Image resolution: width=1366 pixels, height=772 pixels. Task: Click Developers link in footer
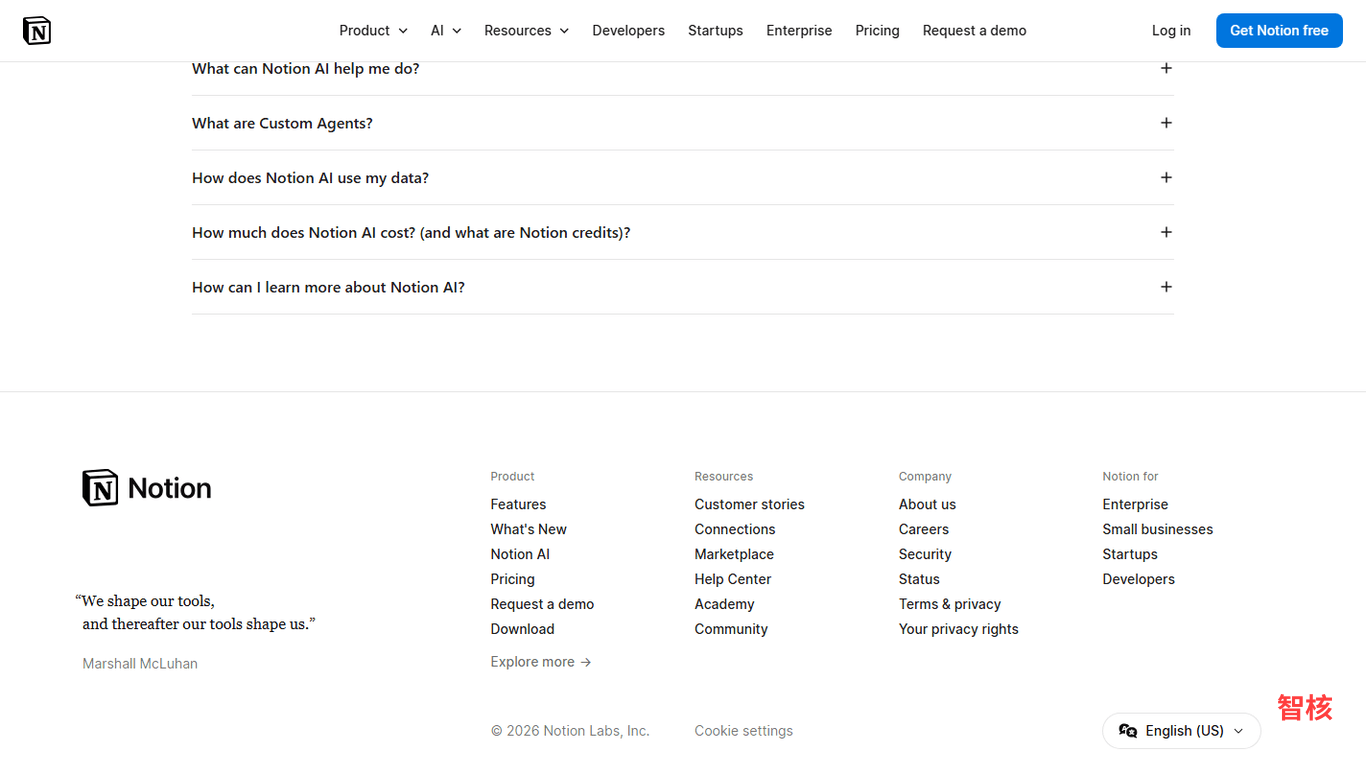(x=1139, y=580)
